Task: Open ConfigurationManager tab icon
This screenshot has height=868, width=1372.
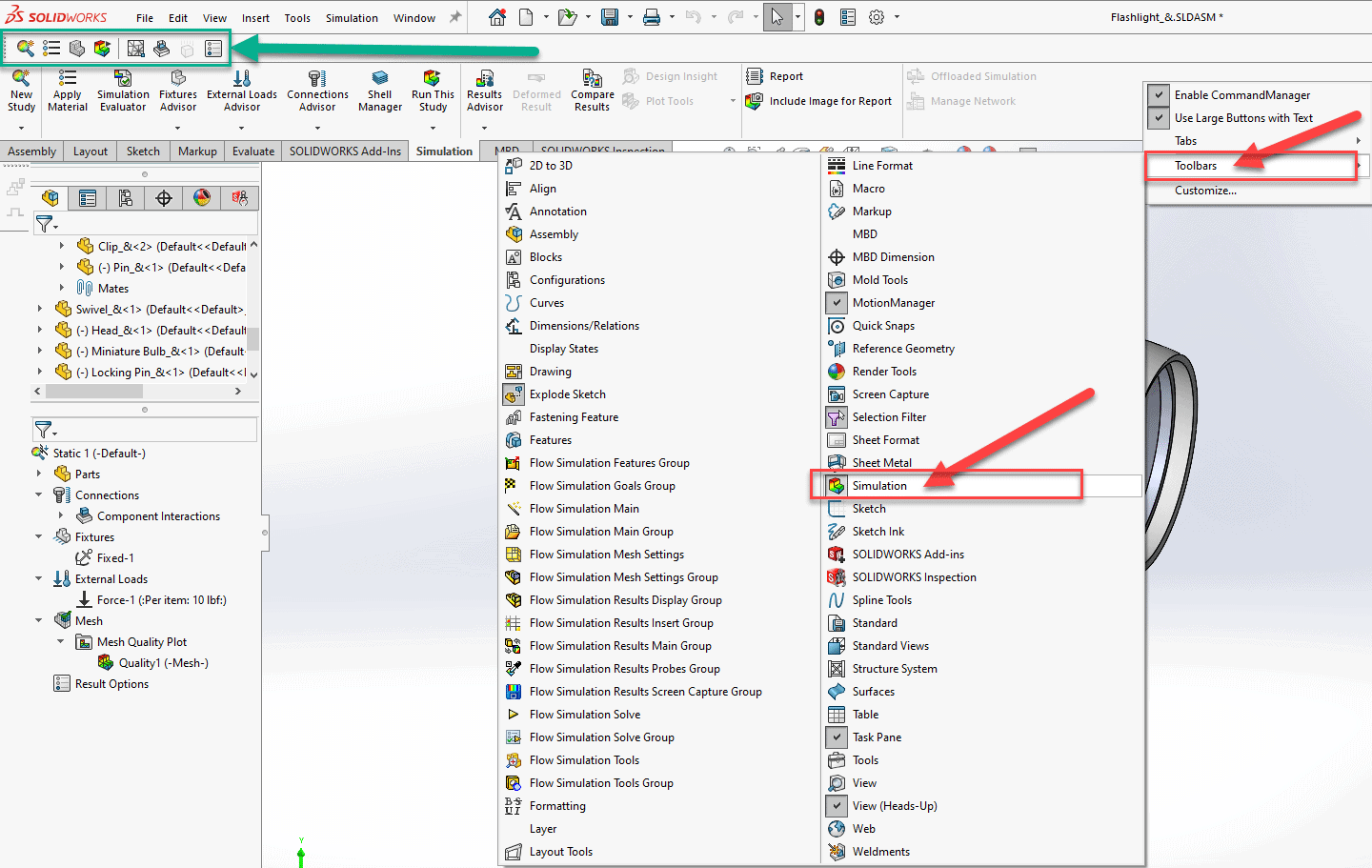Action: pyautogui.click(x=126, y=198)
